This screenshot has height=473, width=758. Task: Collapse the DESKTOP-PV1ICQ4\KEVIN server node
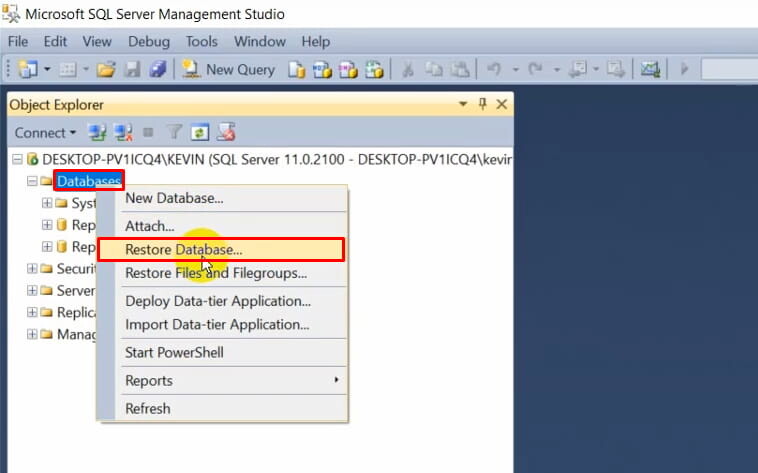[17, 159]
